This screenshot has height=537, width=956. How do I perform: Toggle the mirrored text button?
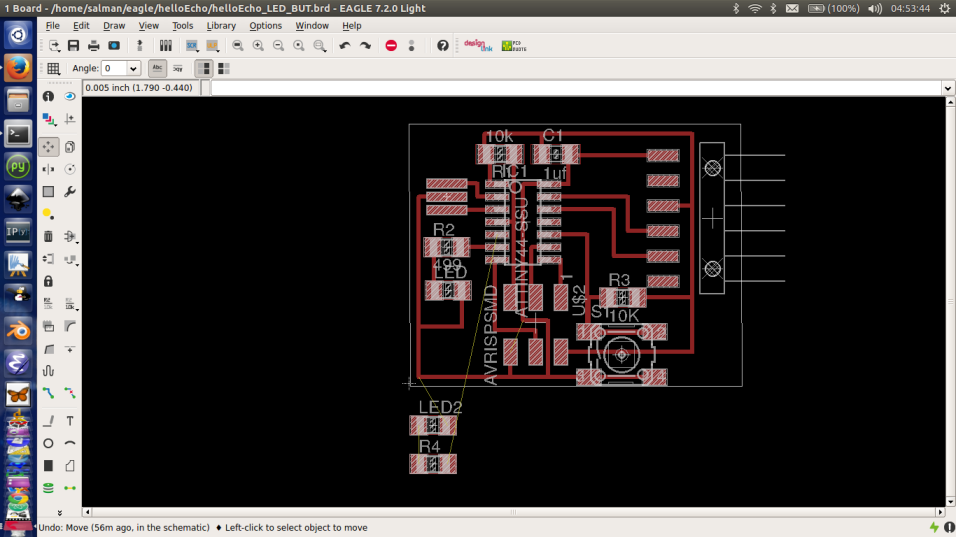point(178,68)
